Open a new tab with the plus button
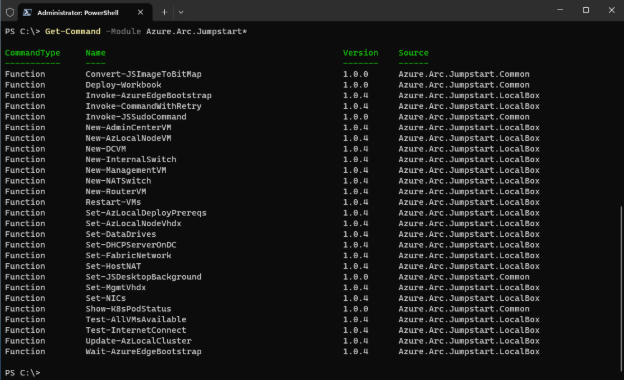Screen dimensions: 624x380 pos(164,12)
